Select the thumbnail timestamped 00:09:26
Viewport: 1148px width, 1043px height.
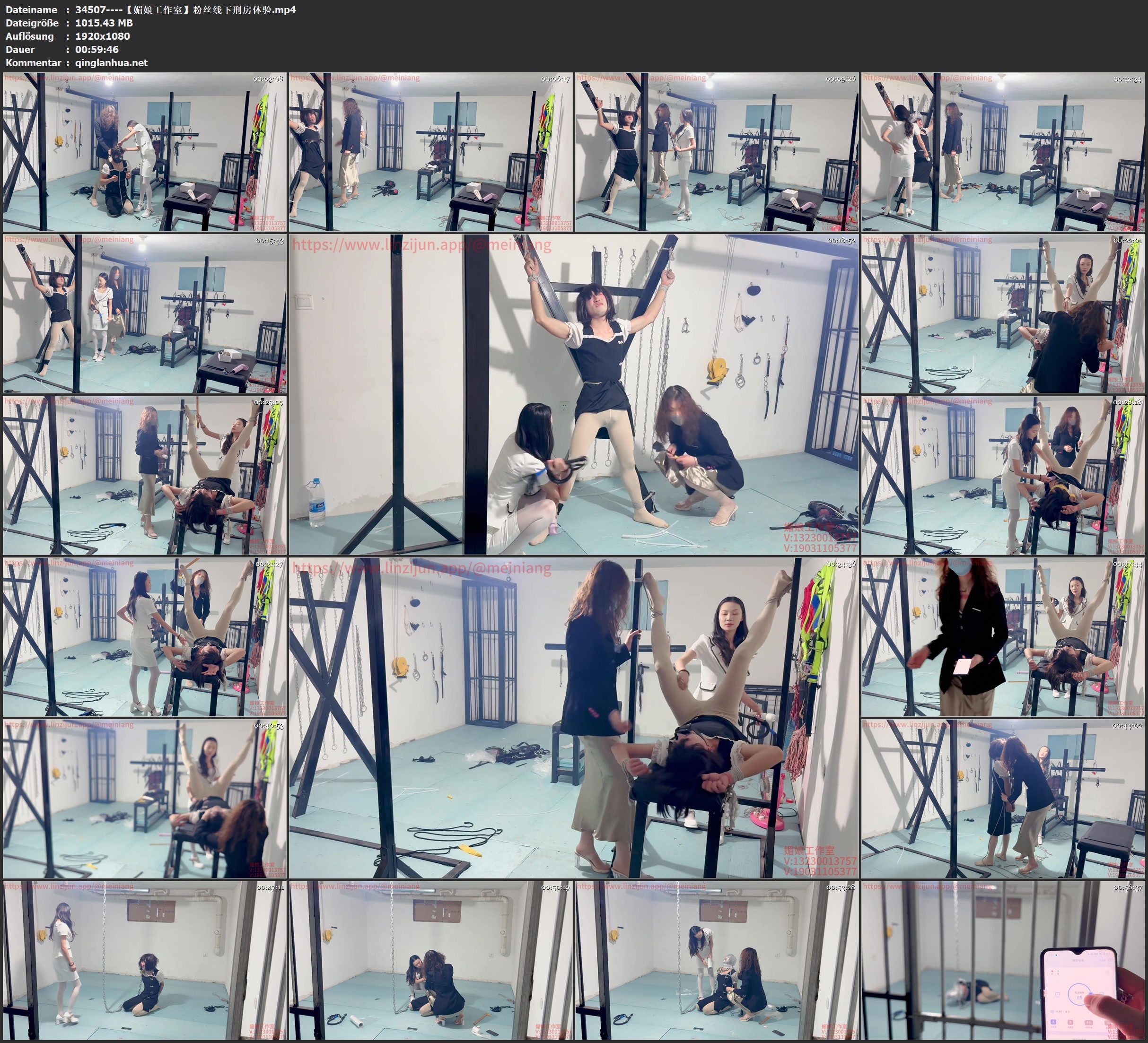[716, 152]
